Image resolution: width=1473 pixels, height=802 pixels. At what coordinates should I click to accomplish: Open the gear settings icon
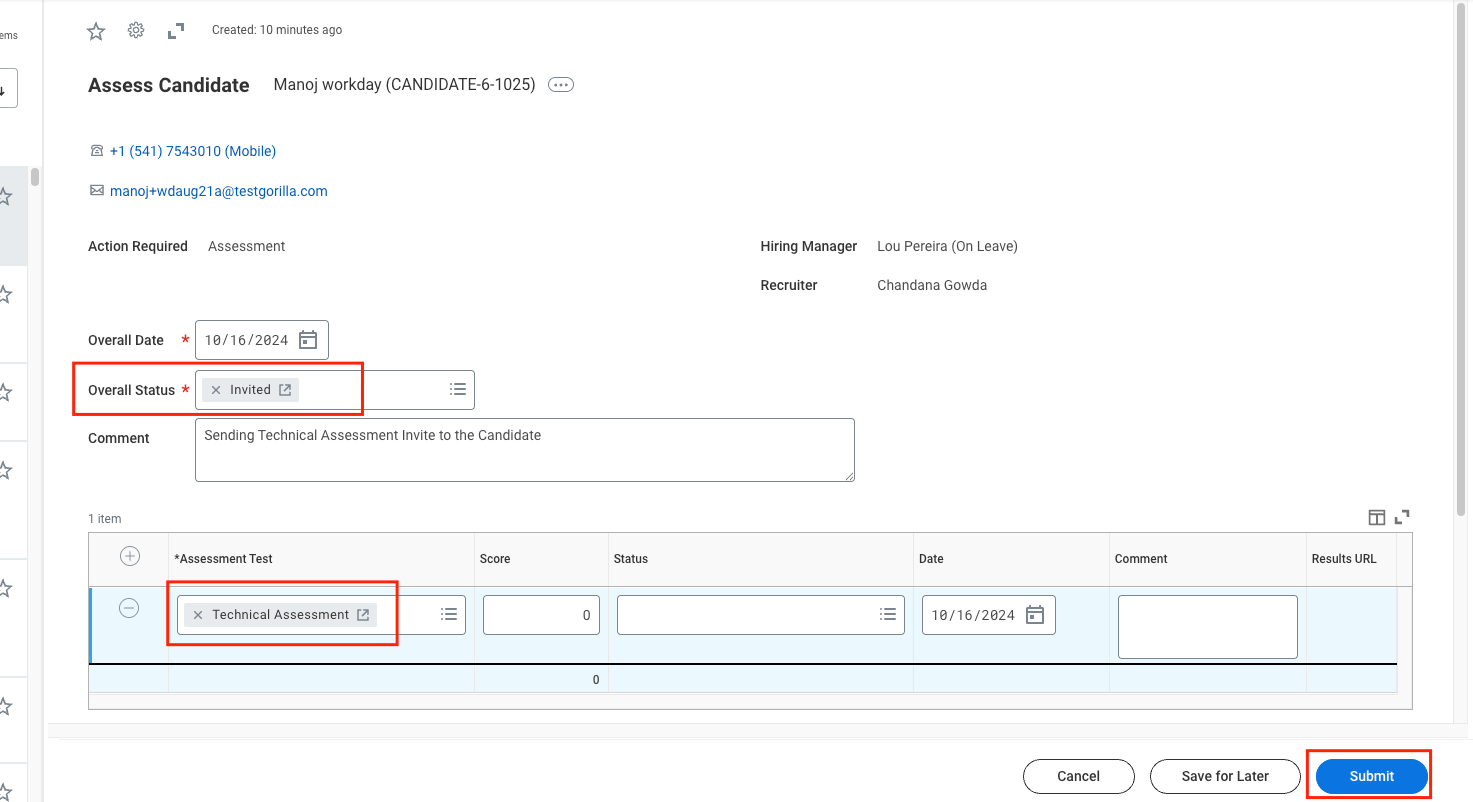pyautogui.click(x=135, y=30)
